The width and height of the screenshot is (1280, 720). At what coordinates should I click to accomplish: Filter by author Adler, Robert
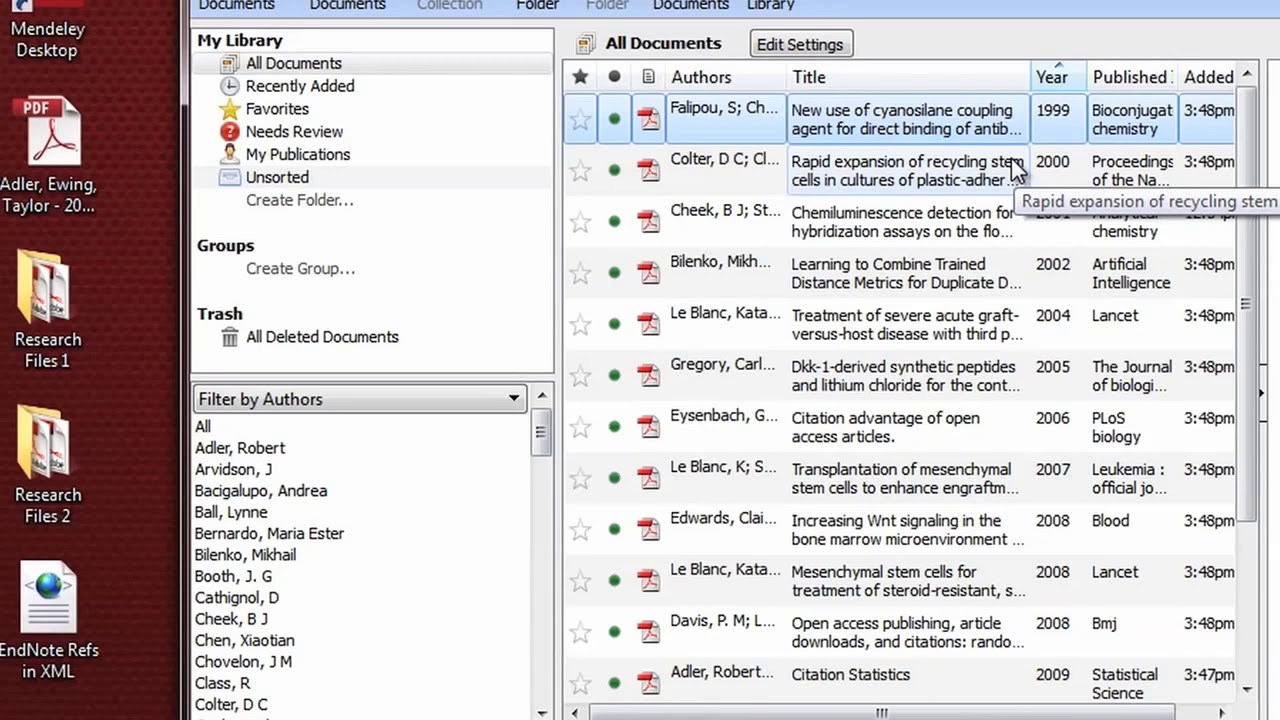[240, 448]
